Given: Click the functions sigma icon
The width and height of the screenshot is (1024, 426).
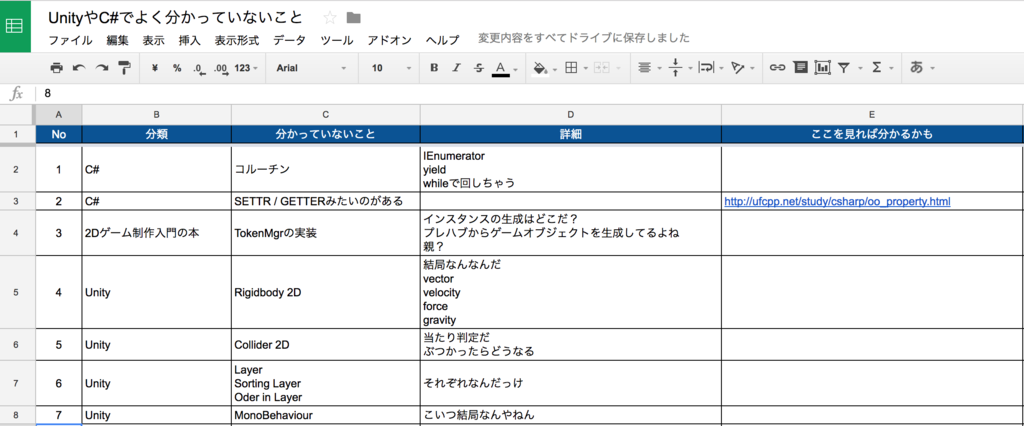Looking at the screenshot, I should 877,67.
